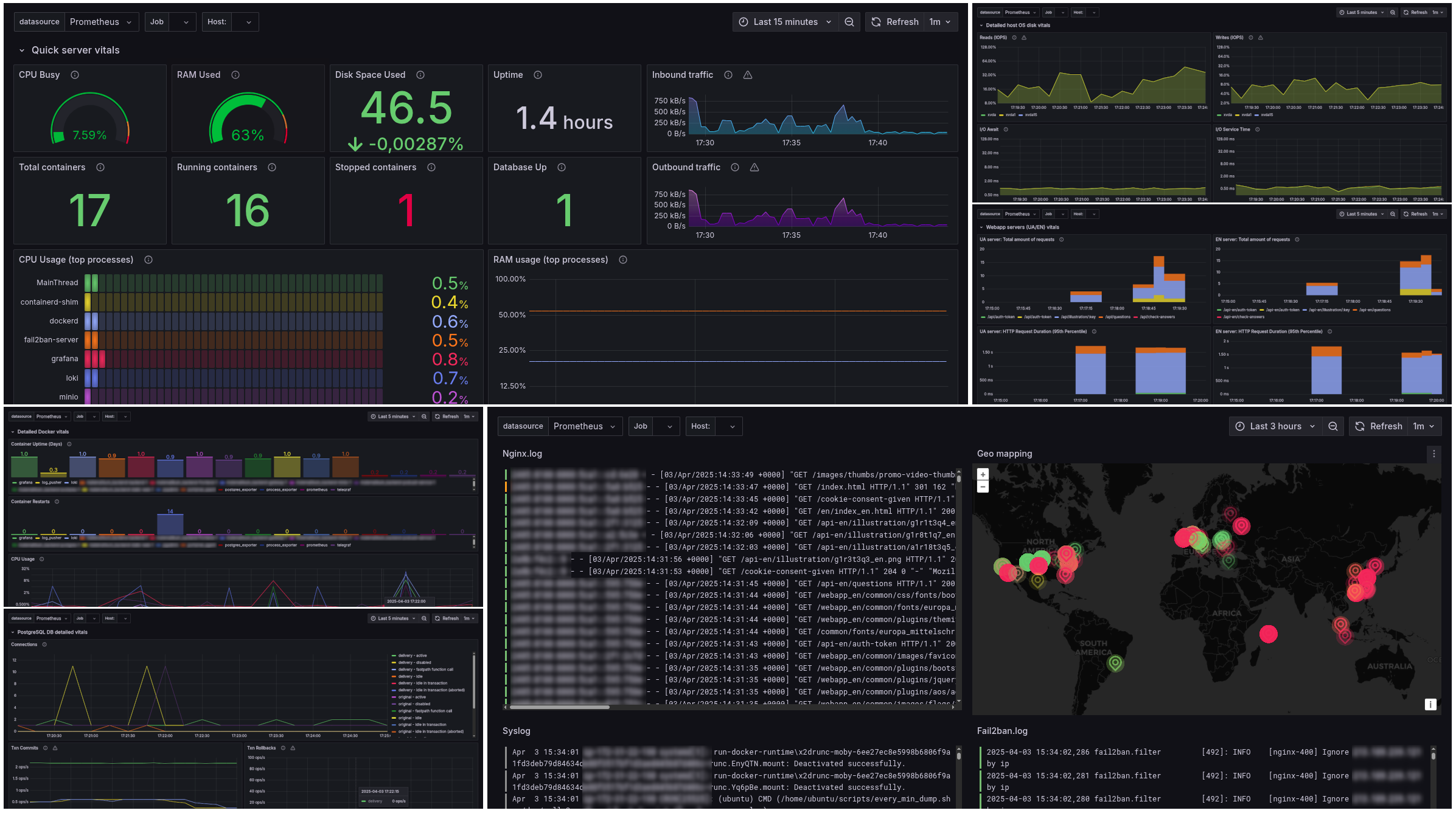This screenshot has height=813, width=1456.
Task: Show the CPU Busy panel info icon
Action: (x=75, y=75)
